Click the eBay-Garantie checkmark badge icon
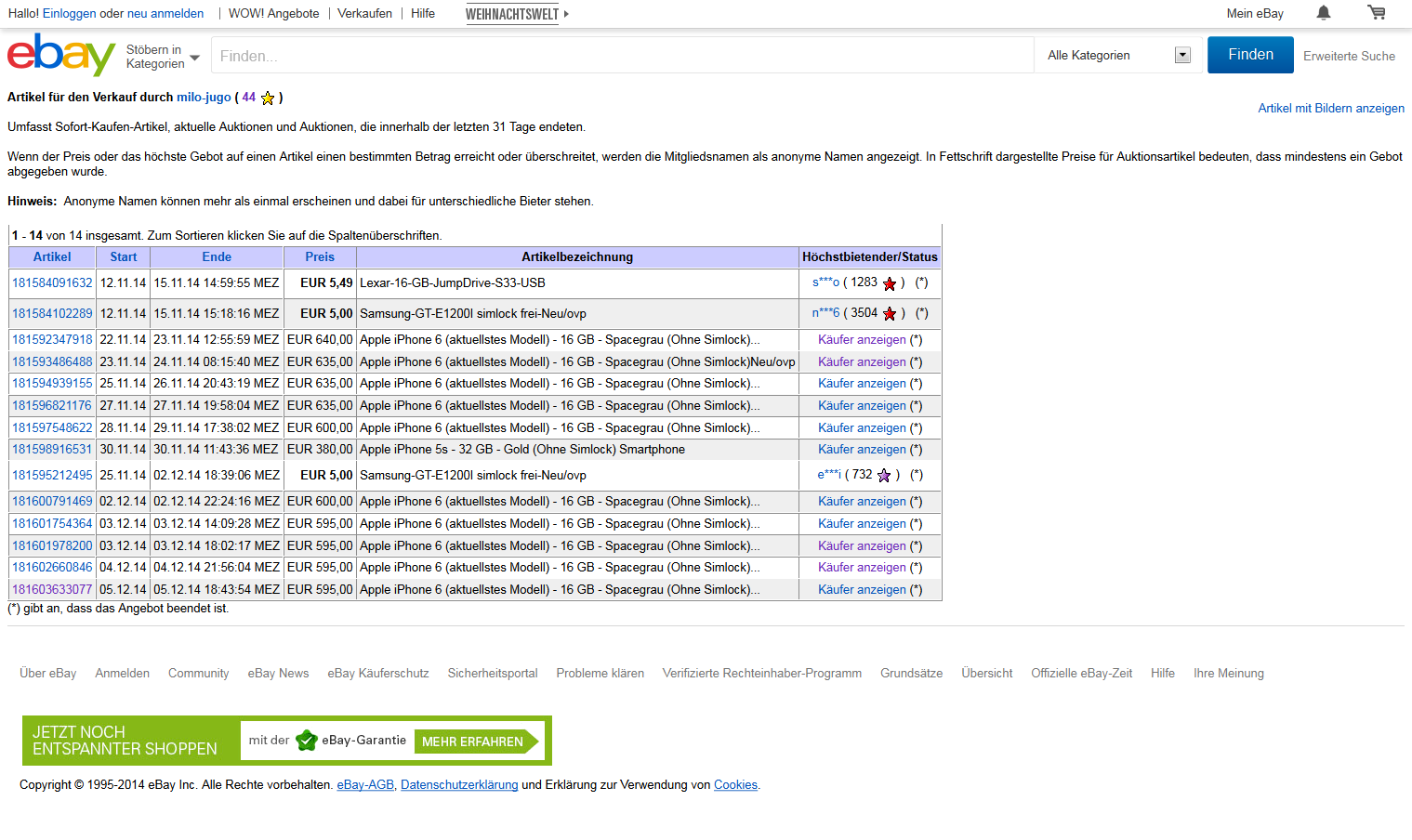 tap(306, 741)
